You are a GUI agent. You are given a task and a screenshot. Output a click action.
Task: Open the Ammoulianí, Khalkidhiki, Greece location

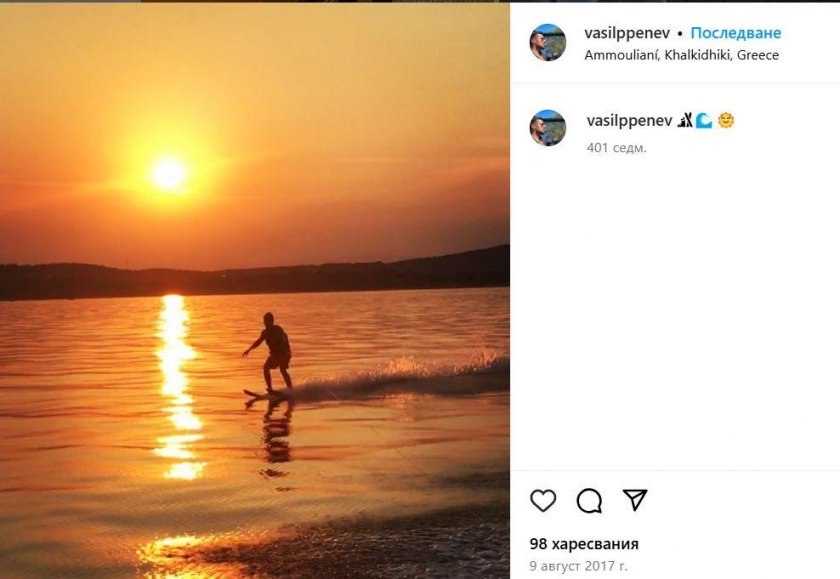coord(681,55)
